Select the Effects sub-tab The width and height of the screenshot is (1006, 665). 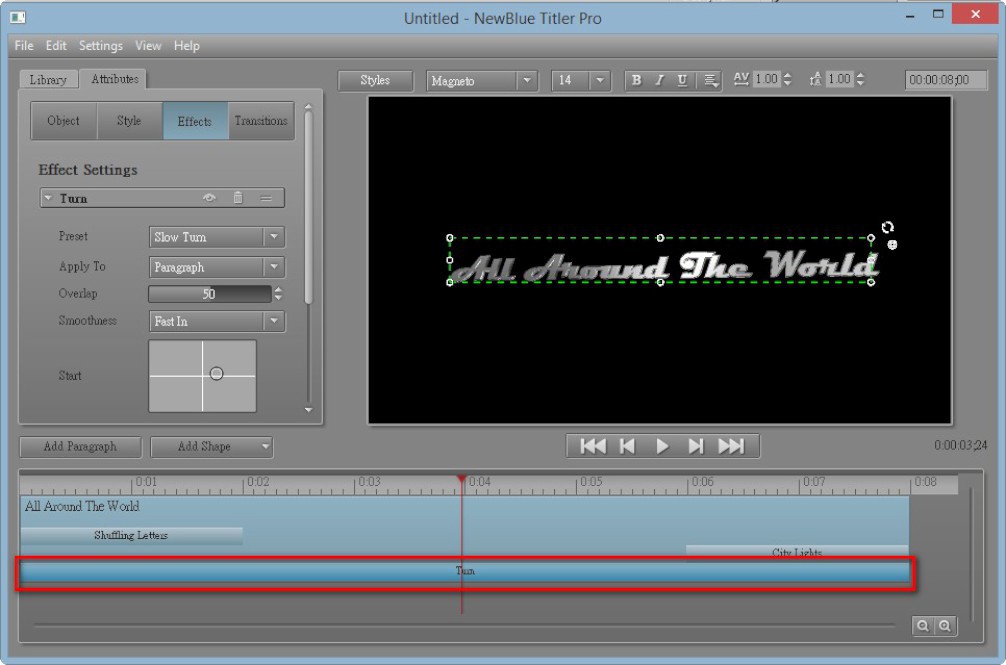[x=195, y=121]
